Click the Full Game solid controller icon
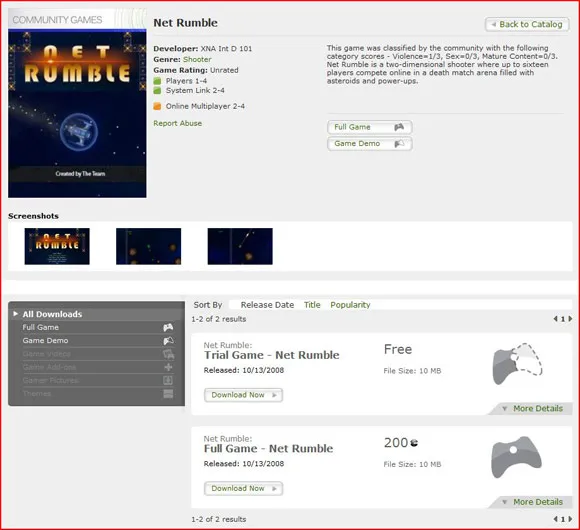Screen dimensions: 580x530 tap(516, 457)
